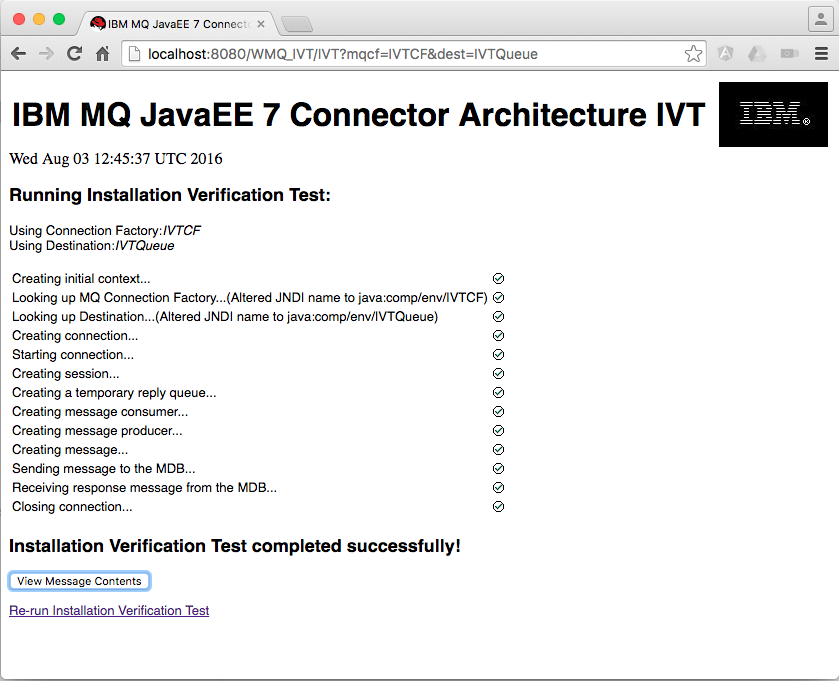
Task: Reload the IVT results page
Action: pos(73,53)
